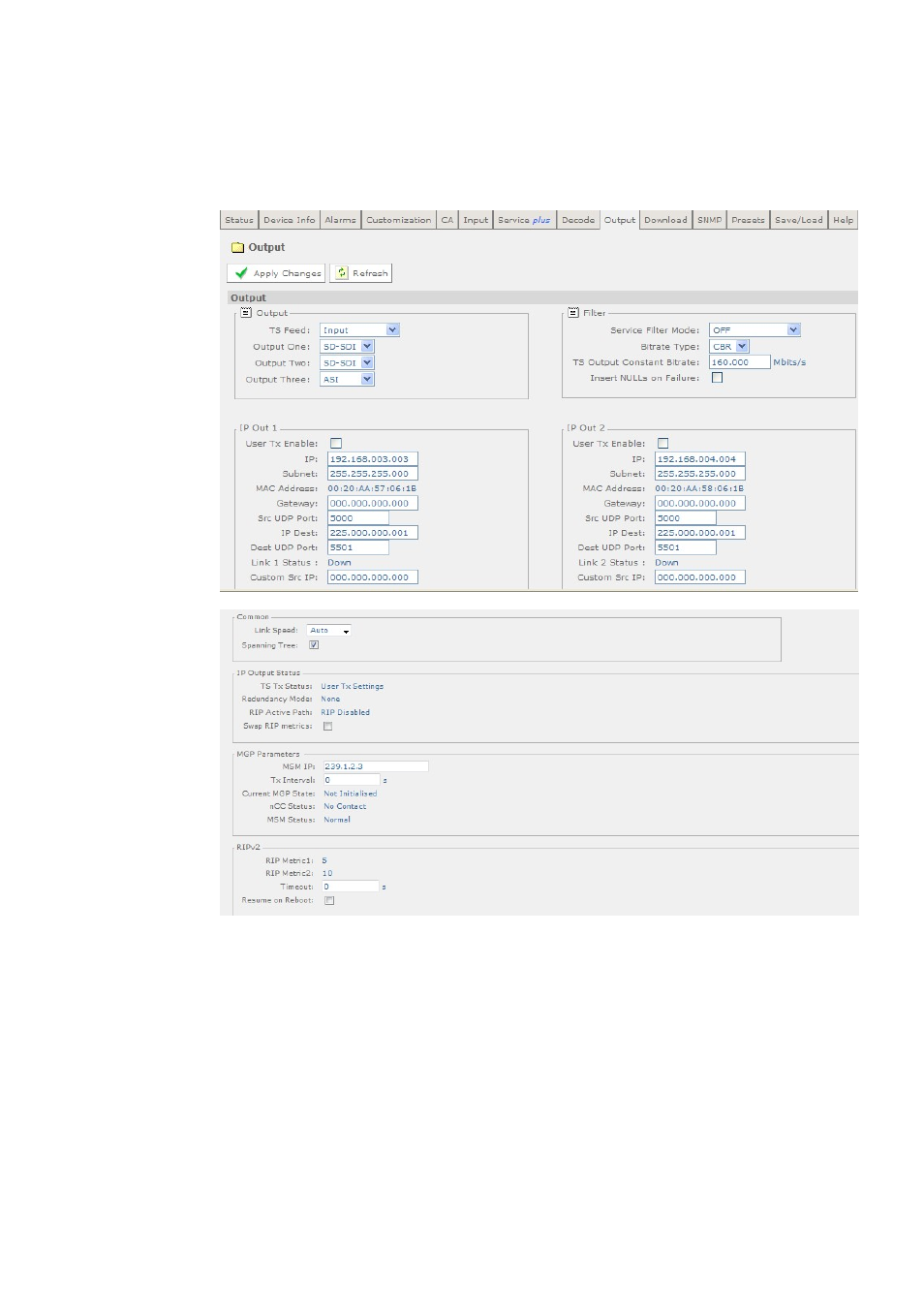Screen dimensions: 924x1308
Task: Enable IP Out 2 User Tx checkbox
Action: (663, 444)
